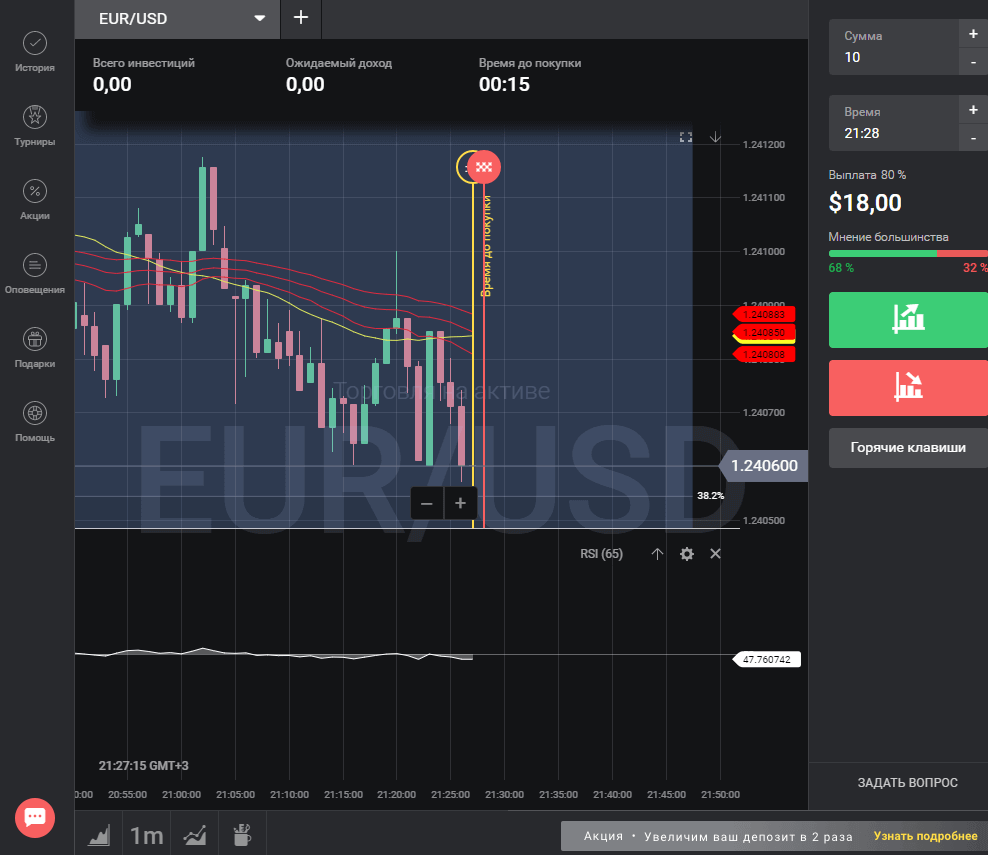Image resolution: width=988 pixels, height=855 pixels.
Task: Toggle chart fullscreen mode
Action: (686, 137)
